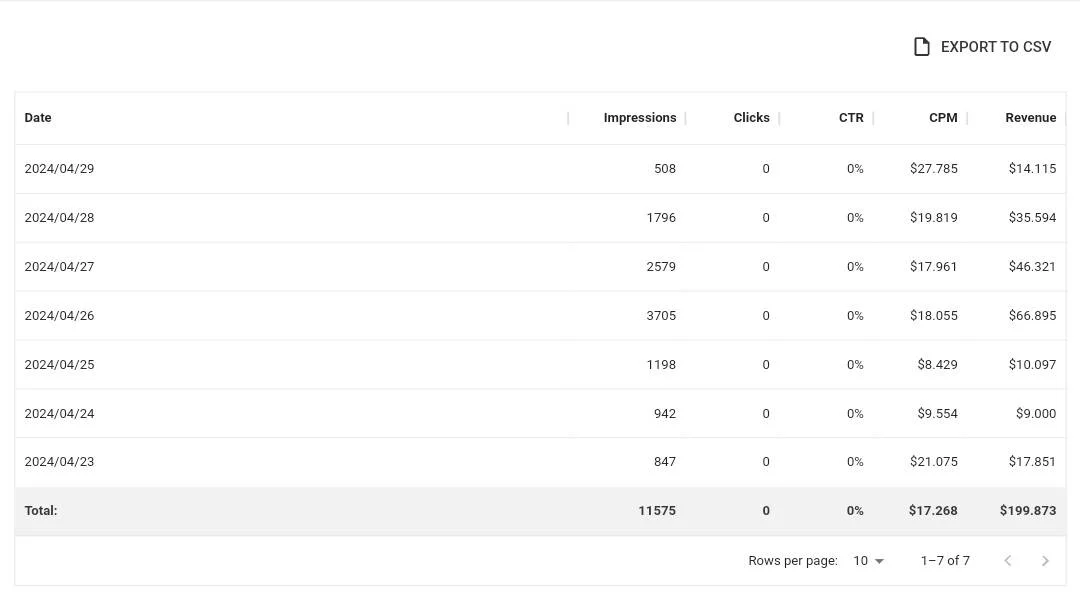Viewport: 1080px width, 605px height.
Task: Click the revenue value $66.895
Action: [1032, 316]
